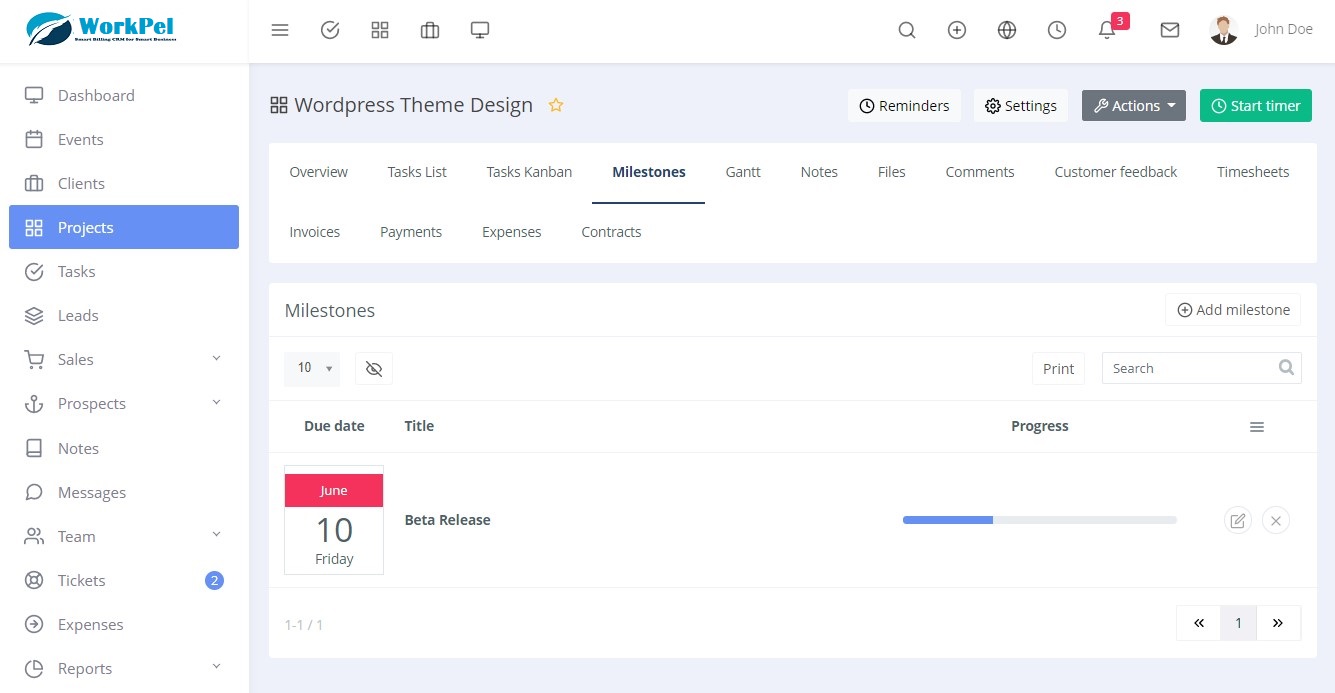Viewport: 1335px width, 693px height.
Task: Open the table column options menu icon
Action: click(1257, 427)
